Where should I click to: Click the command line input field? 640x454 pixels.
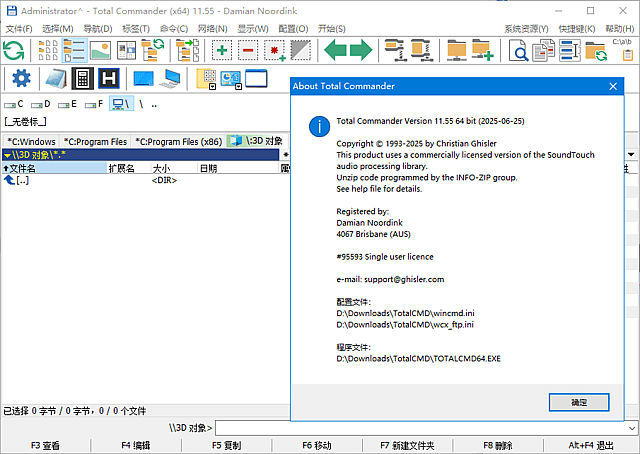(422, 428)
